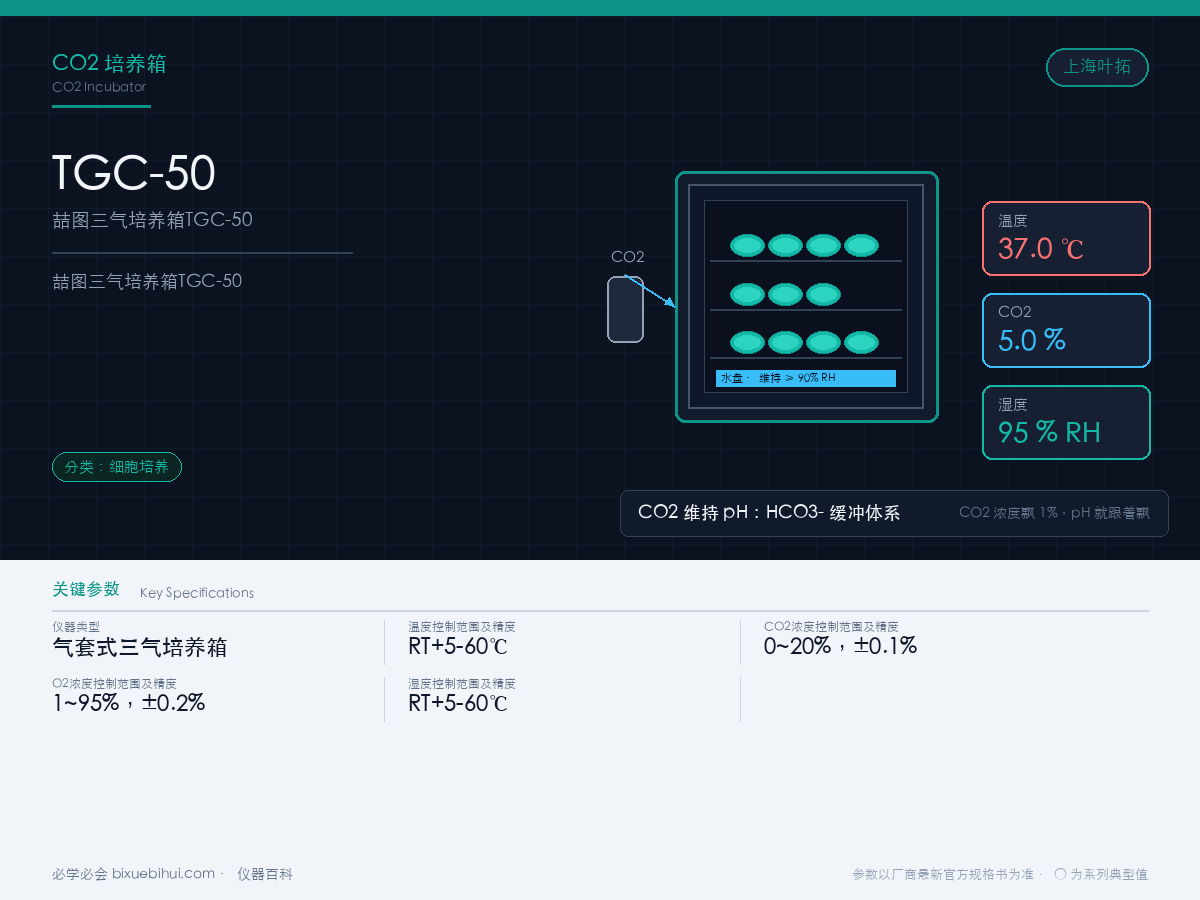Click the blue CO2 inlet arrow
This screenshot has height=900, width=1200.
[x=657, y=293]
